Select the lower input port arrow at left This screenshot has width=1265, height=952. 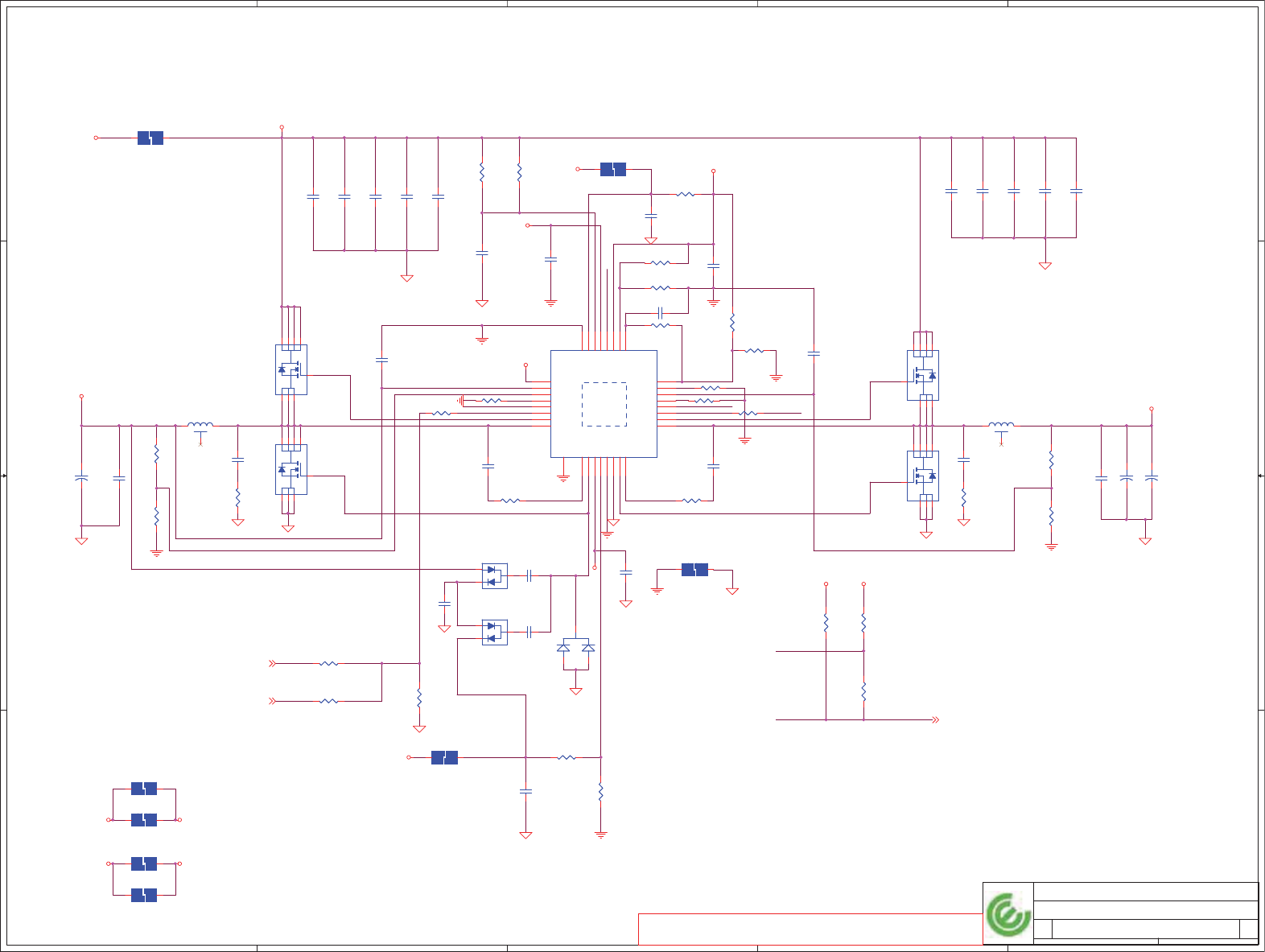click(x=272, y=701)
